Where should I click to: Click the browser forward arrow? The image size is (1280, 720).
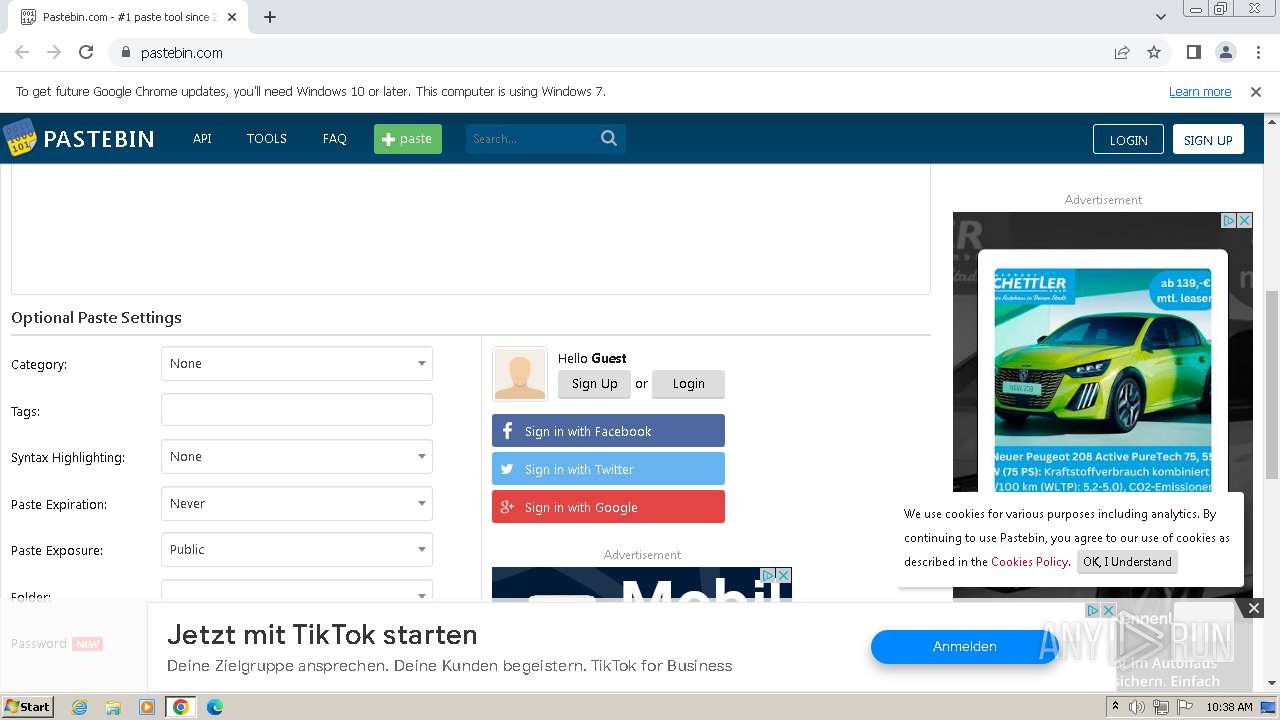(54, 52)
